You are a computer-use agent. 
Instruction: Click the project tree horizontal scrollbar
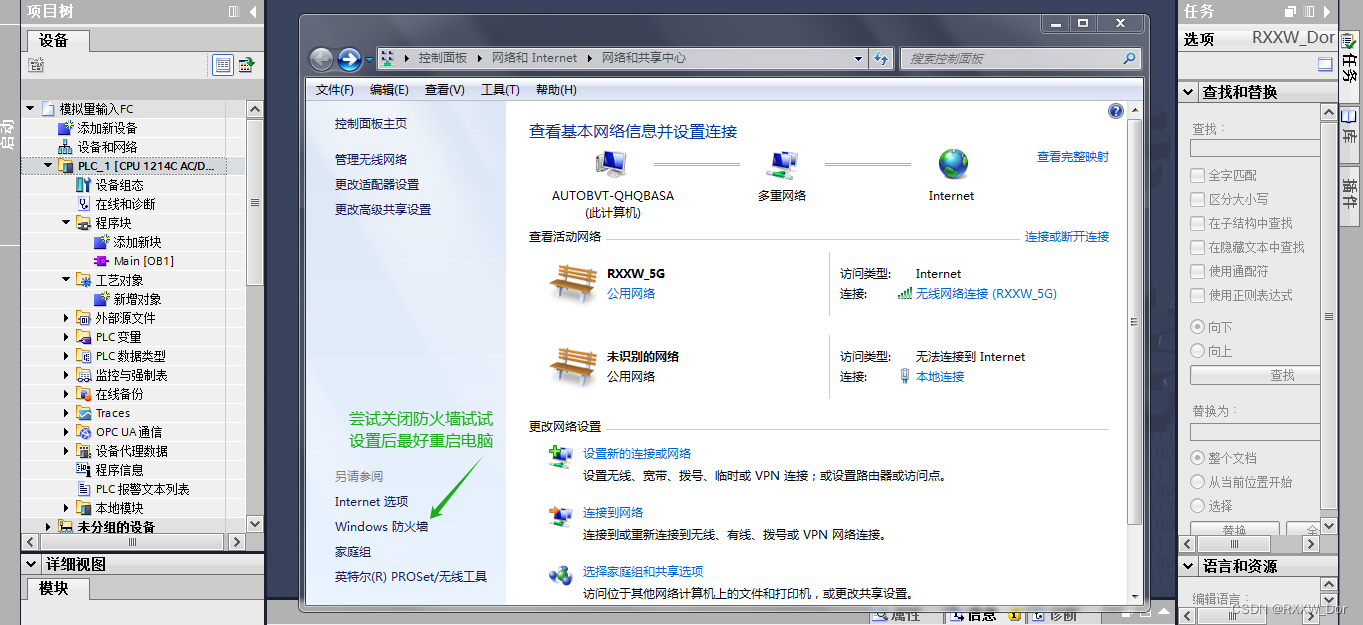[x=132, y=542]
